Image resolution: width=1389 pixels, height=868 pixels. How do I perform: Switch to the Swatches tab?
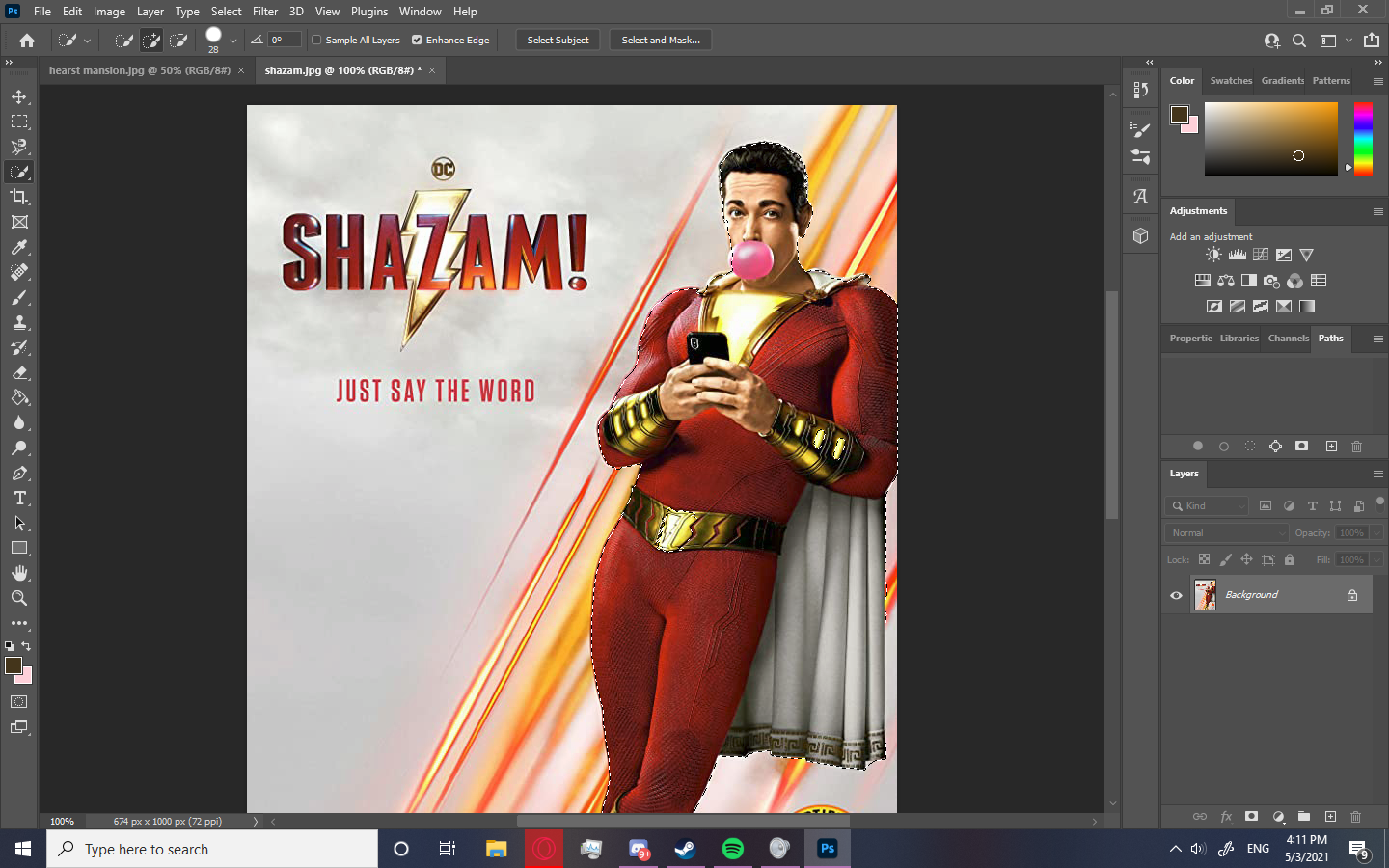(x=1231, y=81)
